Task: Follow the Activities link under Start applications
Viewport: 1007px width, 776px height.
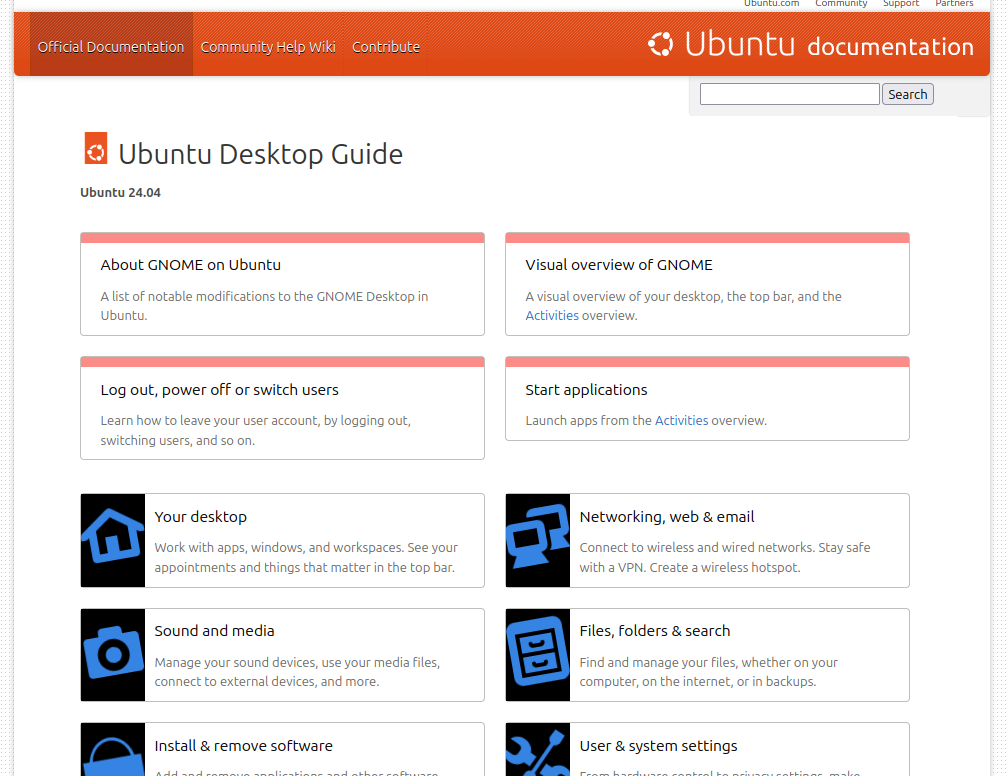Action: pos(681,421)
